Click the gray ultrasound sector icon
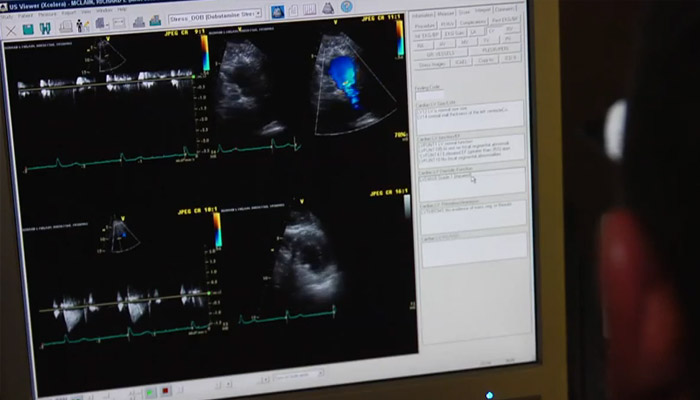This screenshot has height=400, width=700. pyautogui.click(x=328, y=8)
